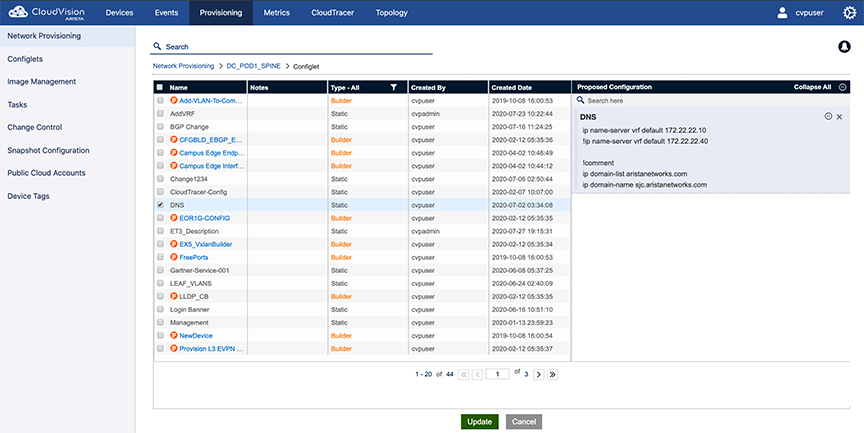Viewport: 864px width, 433px height.
Task: Click the Collapse All label
Action: (812, 87)
